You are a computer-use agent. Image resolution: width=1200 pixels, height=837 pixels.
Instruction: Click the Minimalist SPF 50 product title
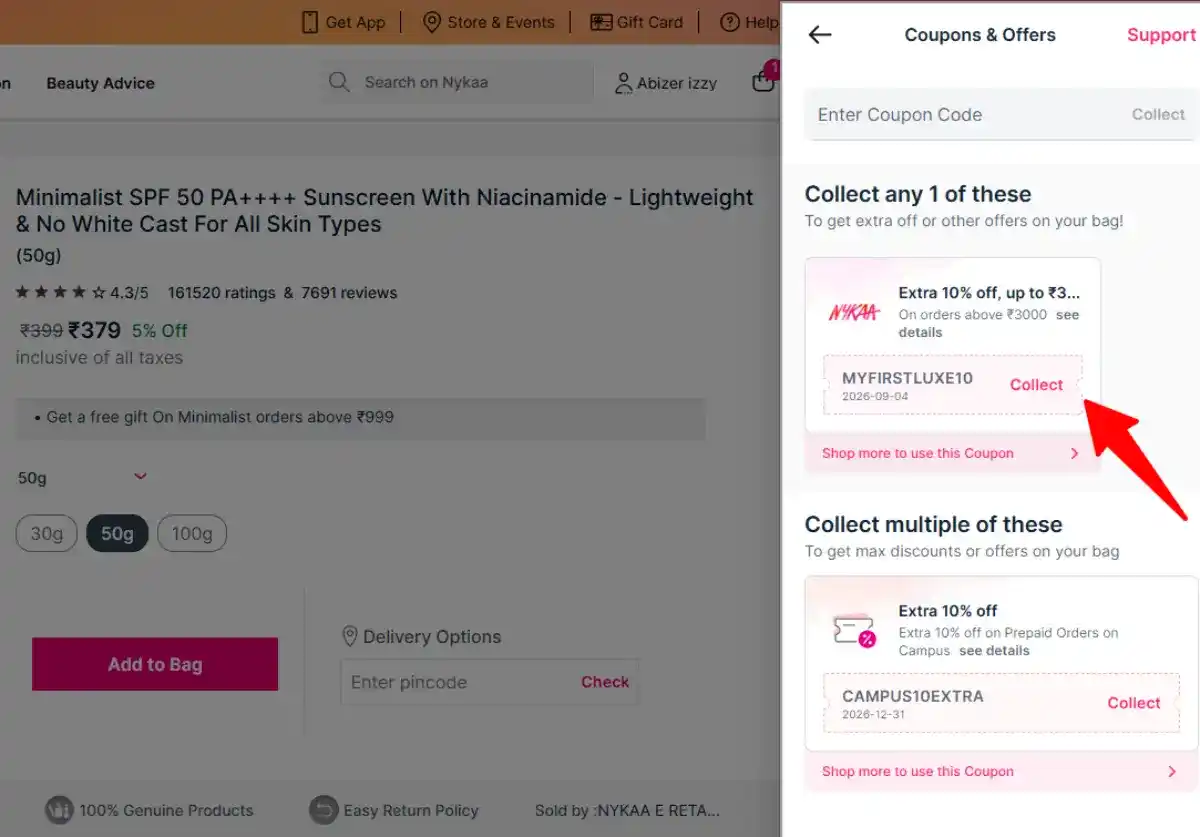[x=385, y=210]
